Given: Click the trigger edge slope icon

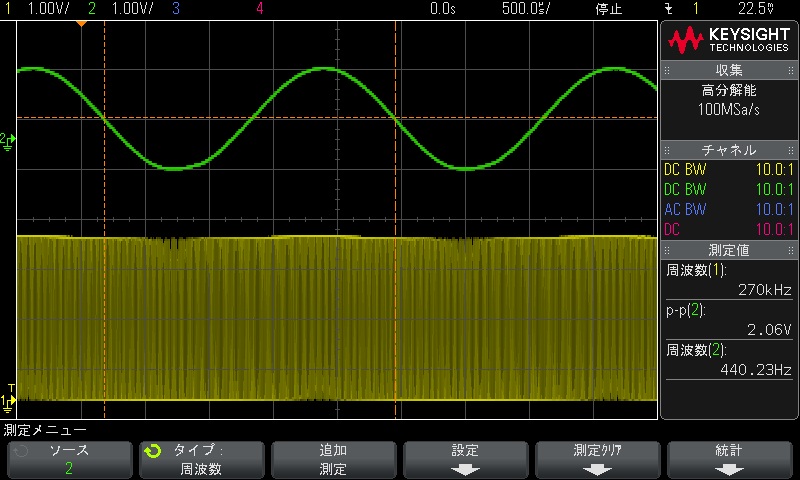Looking at the screenshot, I should point(669,9).
